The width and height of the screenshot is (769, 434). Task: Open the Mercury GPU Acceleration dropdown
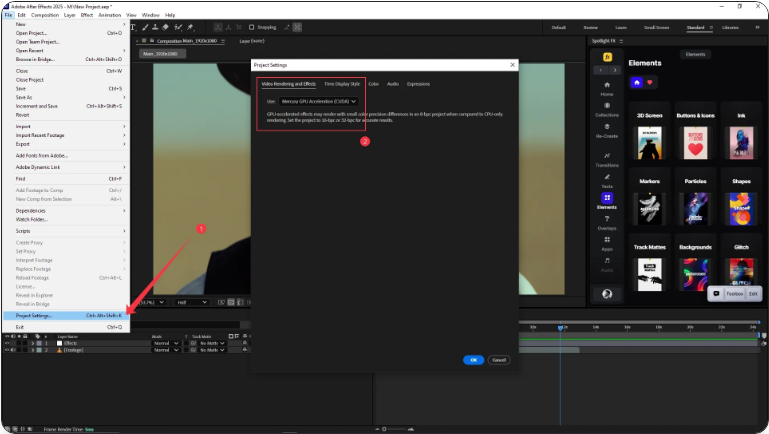point(319,101)
